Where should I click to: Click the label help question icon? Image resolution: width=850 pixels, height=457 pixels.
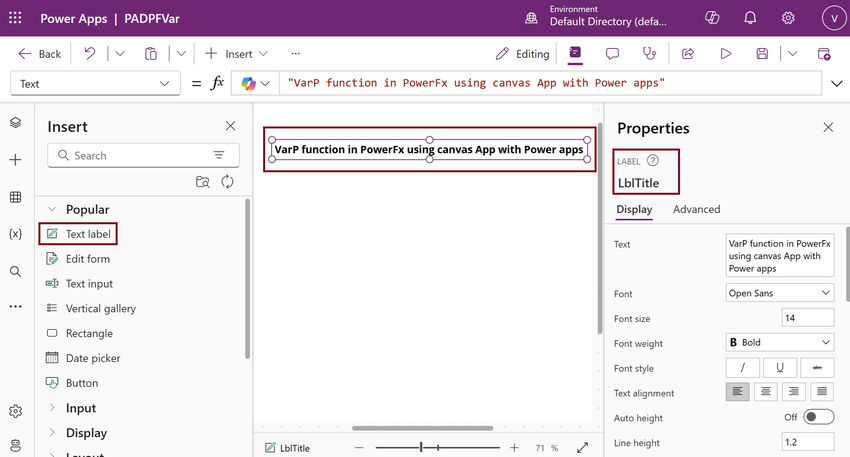click(x=653, y=160)
